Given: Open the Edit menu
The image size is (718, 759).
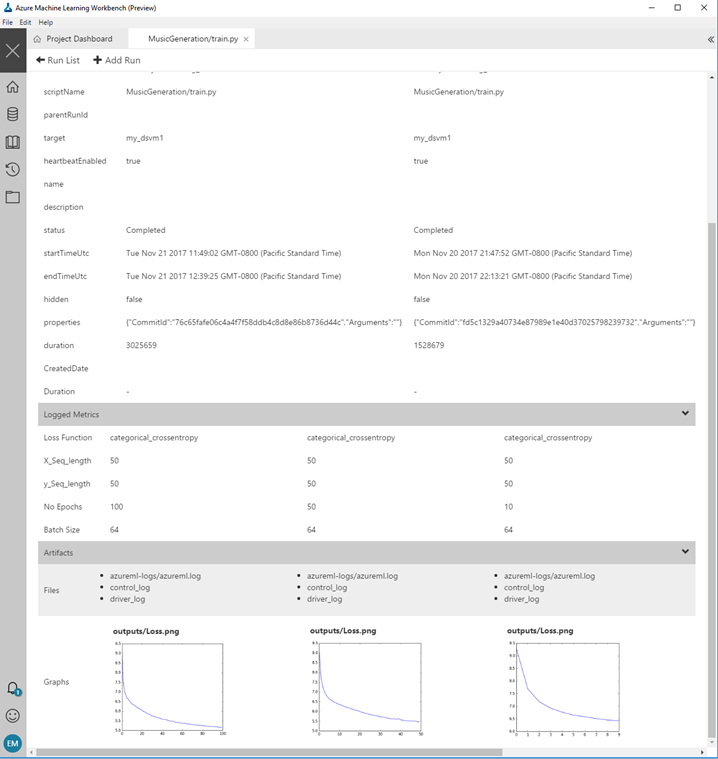Looking at the screenshot, I should [25, 22].
